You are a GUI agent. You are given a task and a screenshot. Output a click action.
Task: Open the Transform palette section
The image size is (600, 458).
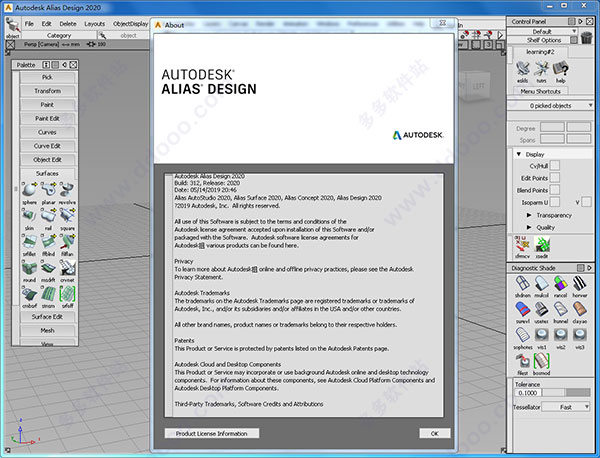(47, 91)
